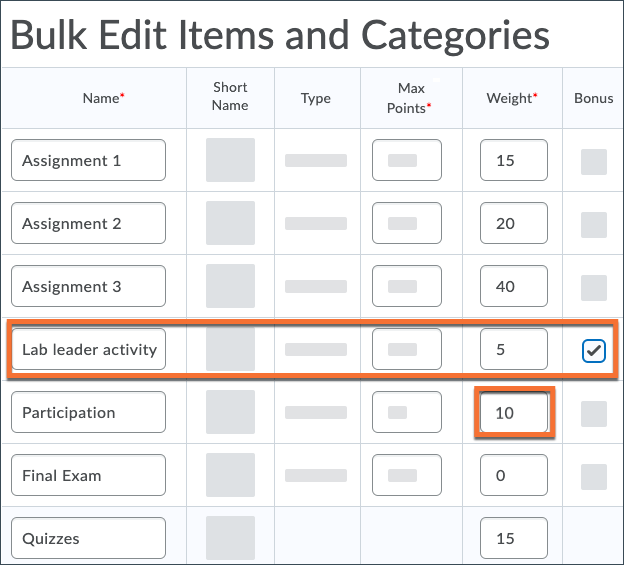Image resolution: width=624 pixels, height=565 pixels.
Task: Toggle the Bonus checkbox for Participation
Action: click(594, 413)
